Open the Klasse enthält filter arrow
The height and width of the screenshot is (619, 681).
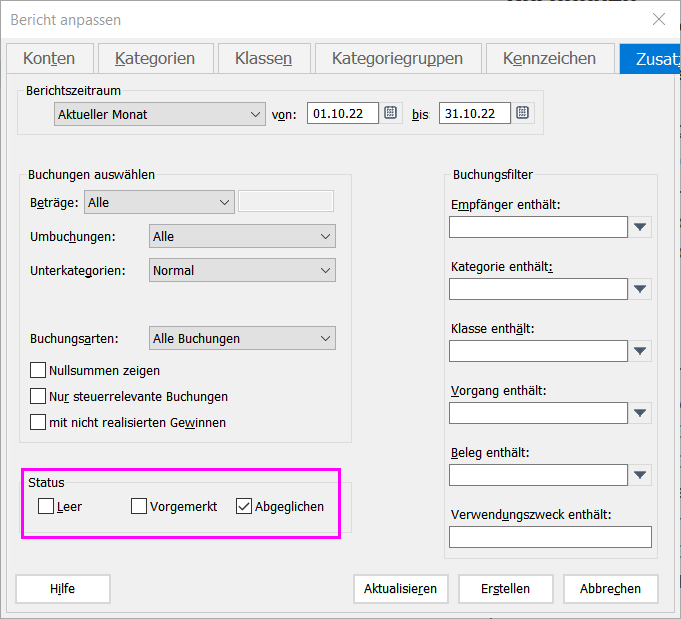[641, 351]
